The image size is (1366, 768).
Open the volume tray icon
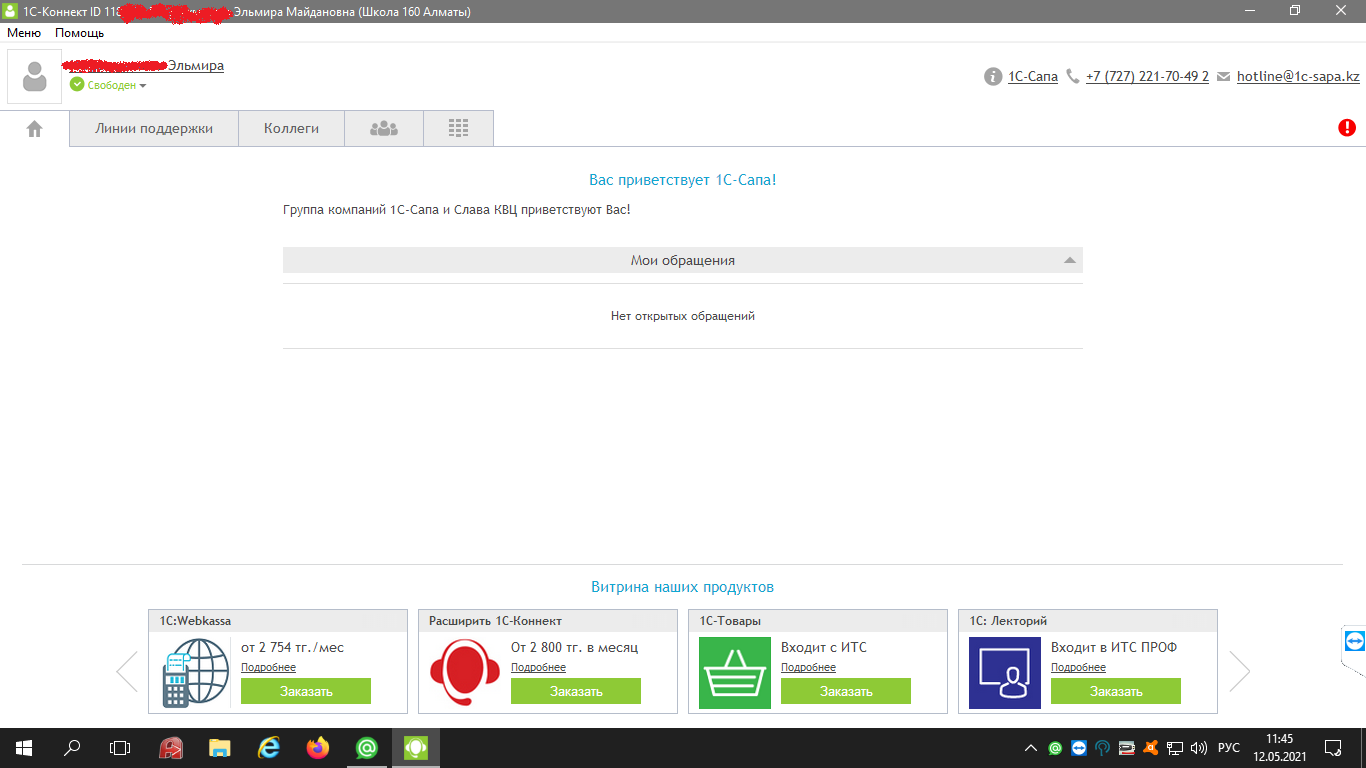coord(1199,748)
